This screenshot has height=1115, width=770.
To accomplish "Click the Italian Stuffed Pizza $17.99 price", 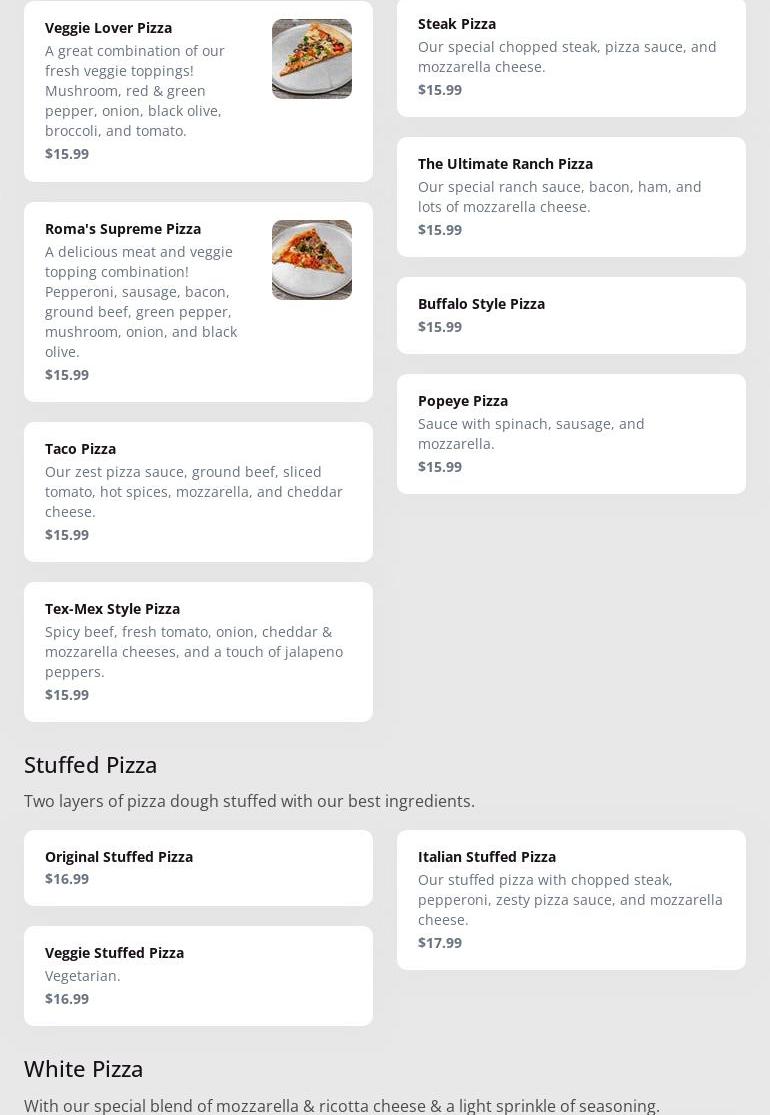I will tap(440, 943).
